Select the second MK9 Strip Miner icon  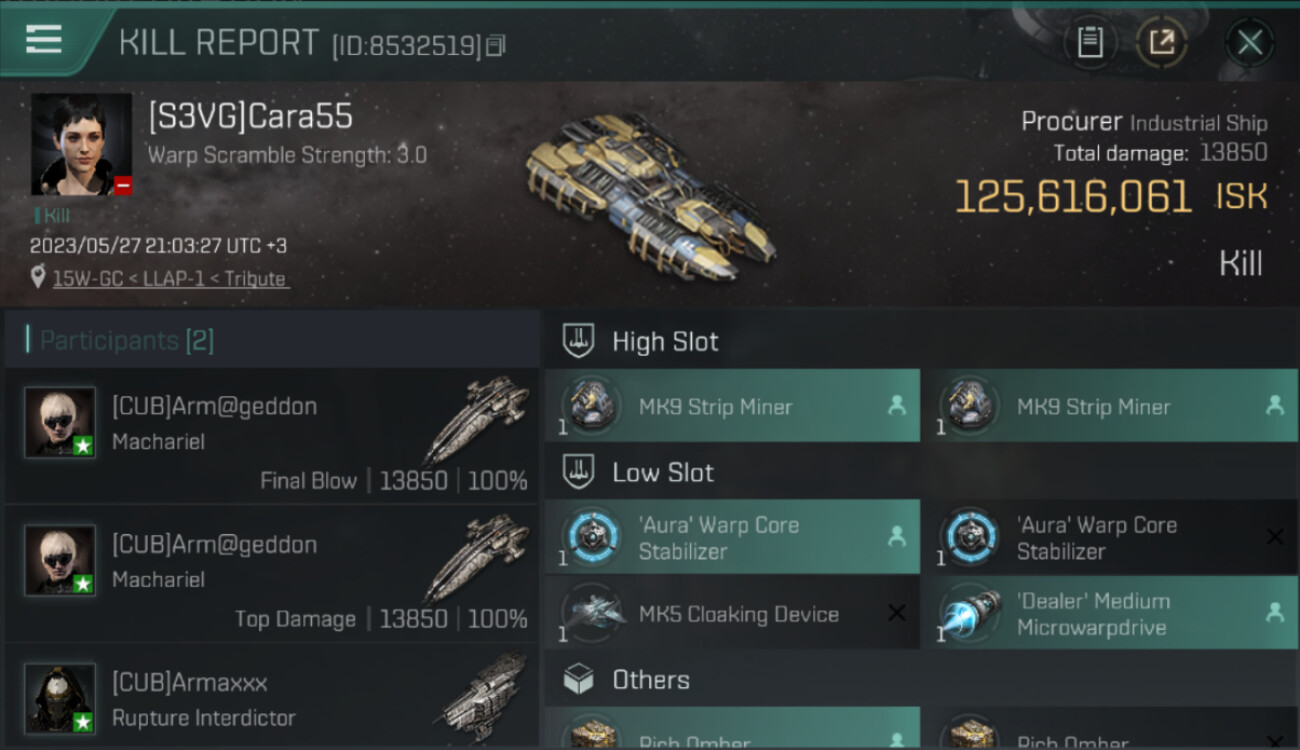coord(967,406)
